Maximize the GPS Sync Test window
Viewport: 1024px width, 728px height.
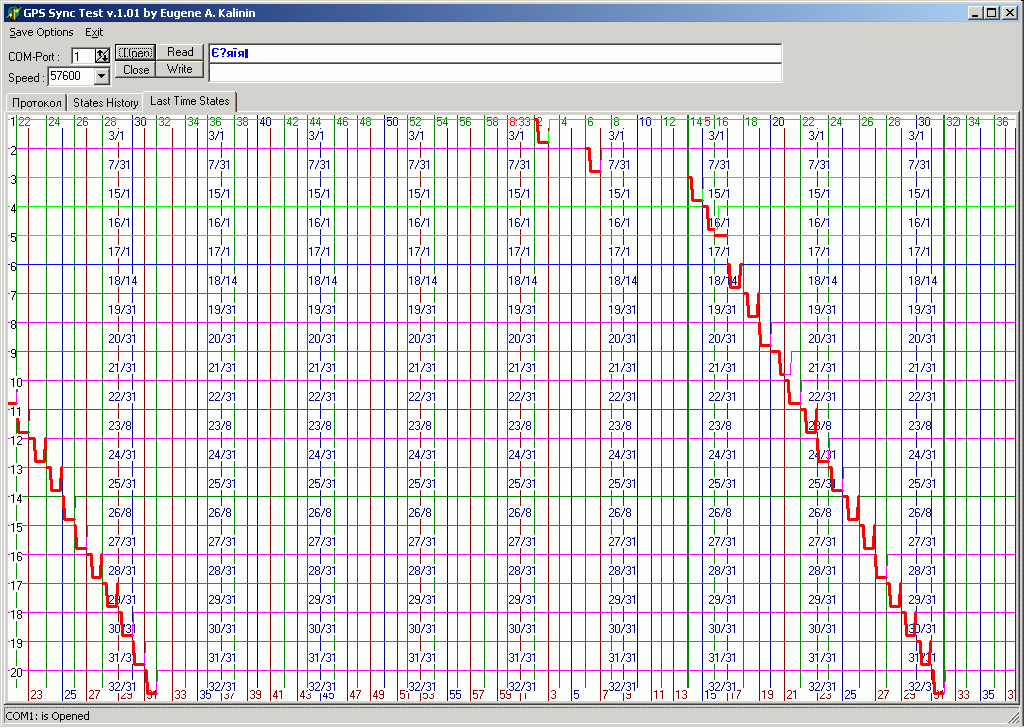[991, 12]
